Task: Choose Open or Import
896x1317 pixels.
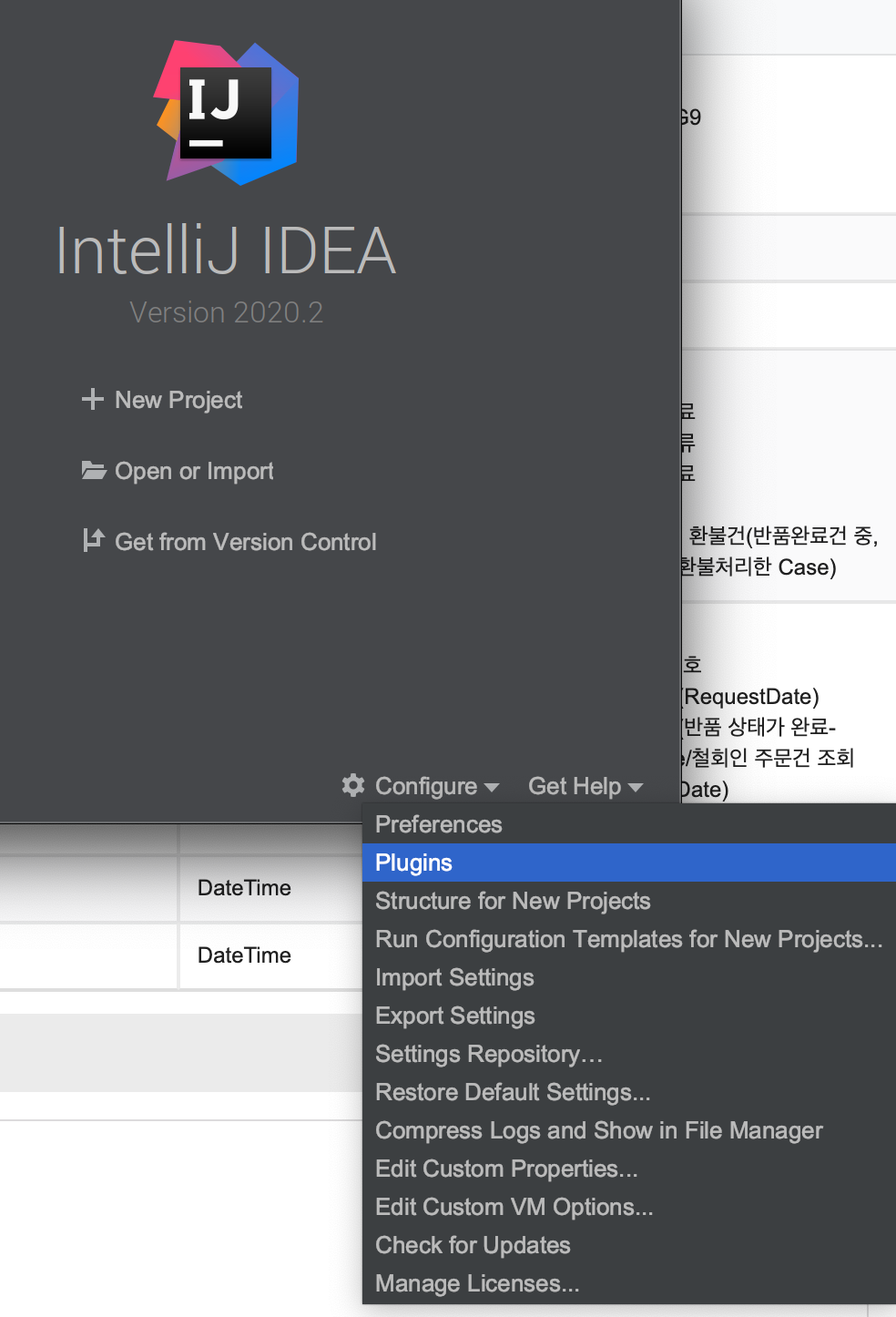Action: (194, 471)
